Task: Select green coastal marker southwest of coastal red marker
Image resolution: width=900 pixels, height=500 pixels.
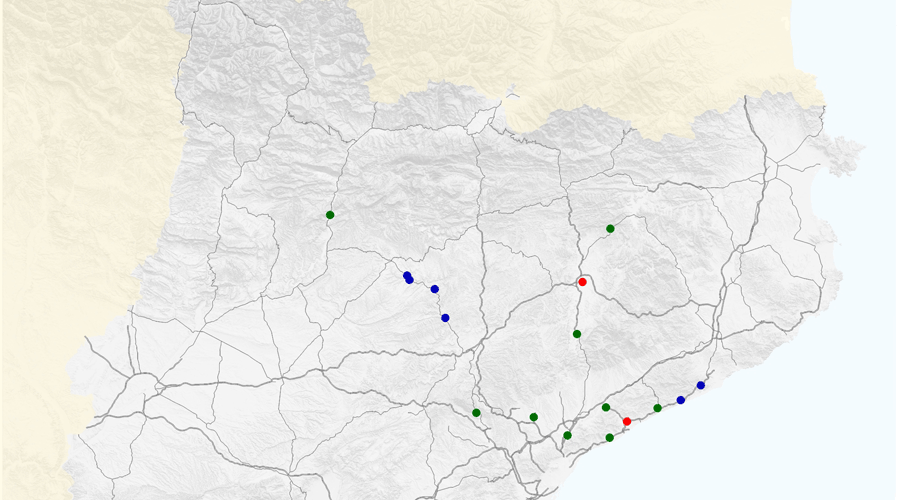Action: 610,438
